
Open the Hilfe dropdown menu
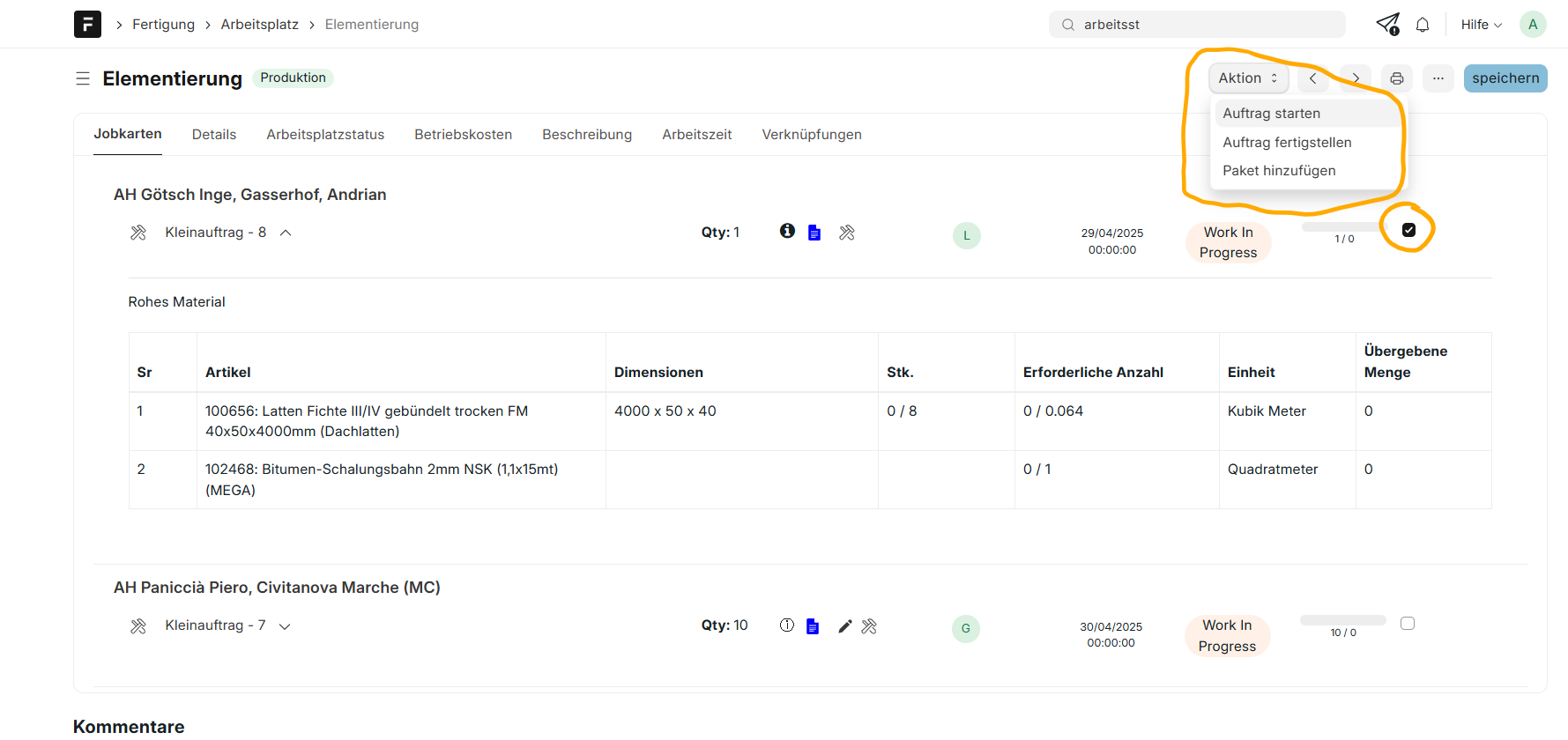tap(1481, 25)
